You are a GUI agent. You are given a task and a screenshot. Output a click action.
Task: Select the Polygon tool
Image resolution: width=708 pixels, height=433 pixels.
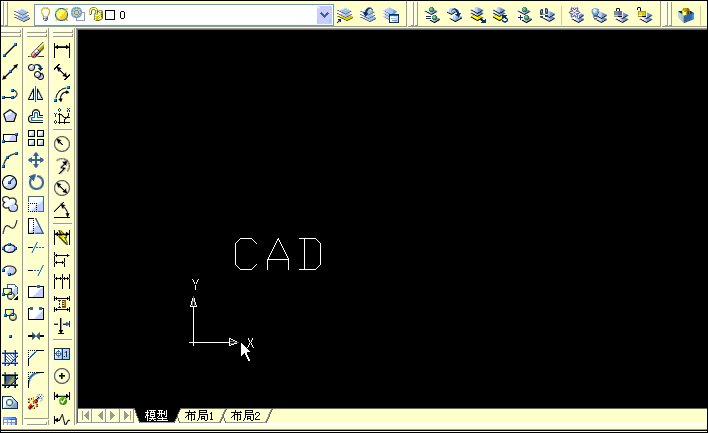[10, 116]
